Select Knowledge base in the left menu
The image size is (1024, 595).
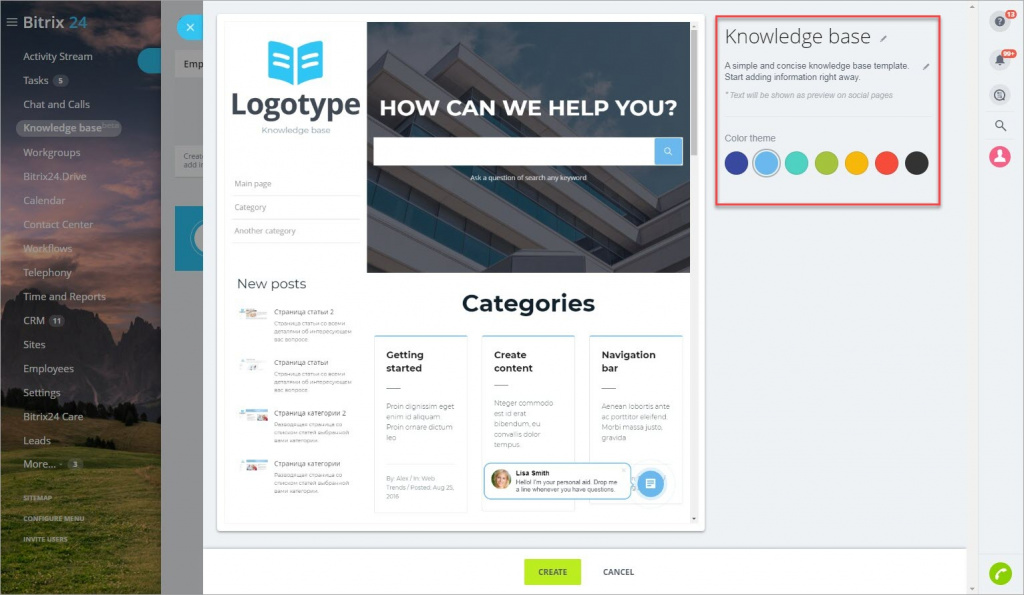[x=68, y=128]
